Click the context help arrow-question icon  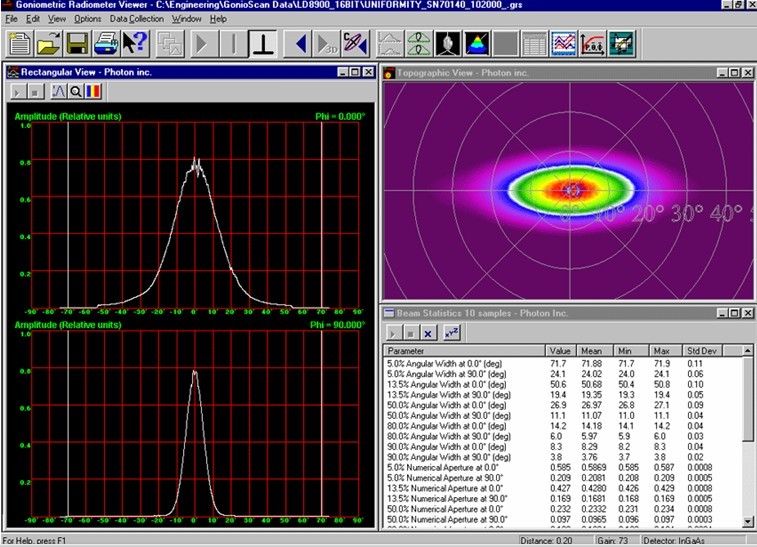[134, 43]
